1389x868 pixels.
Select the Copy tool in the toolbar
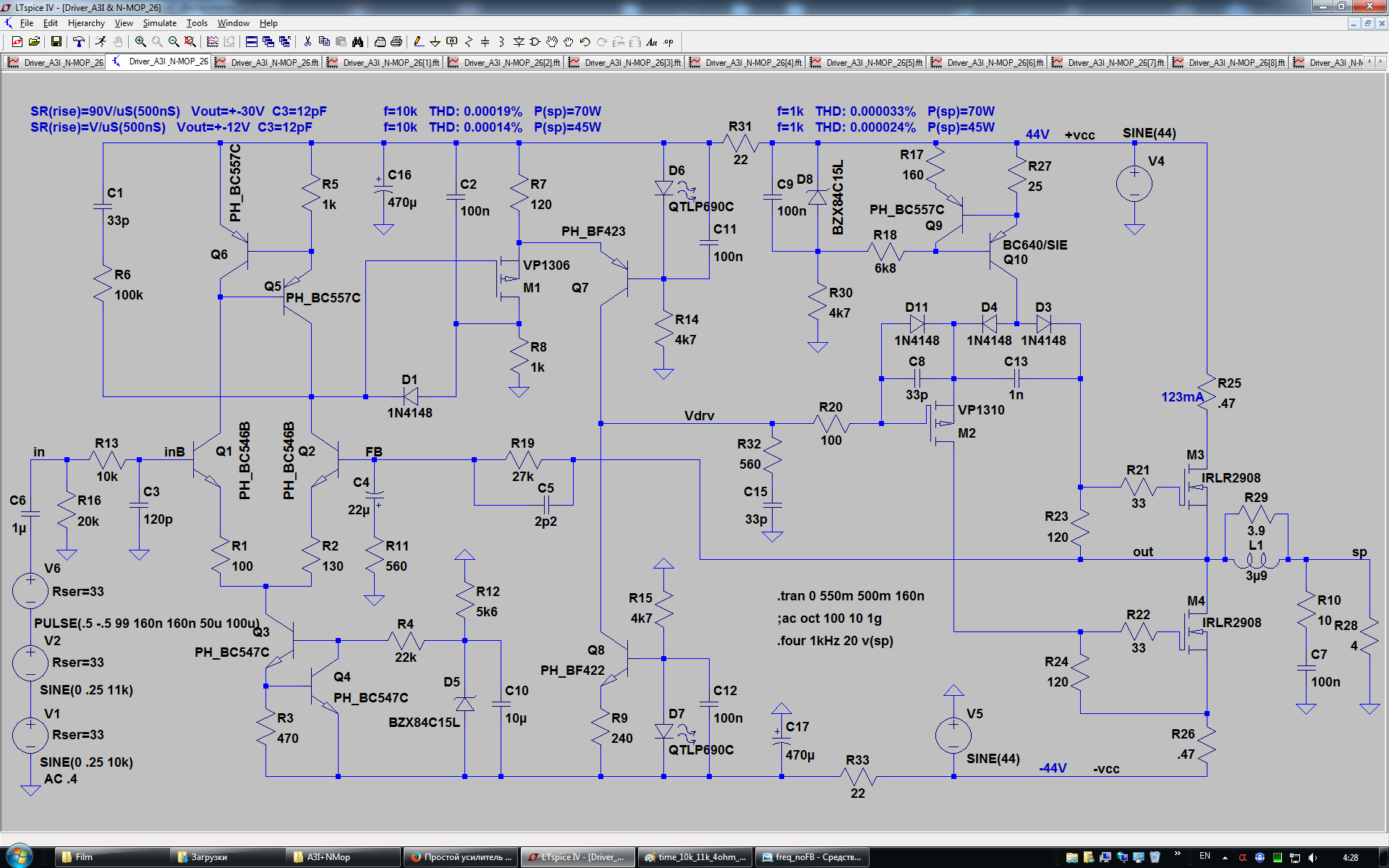(324, 42)
